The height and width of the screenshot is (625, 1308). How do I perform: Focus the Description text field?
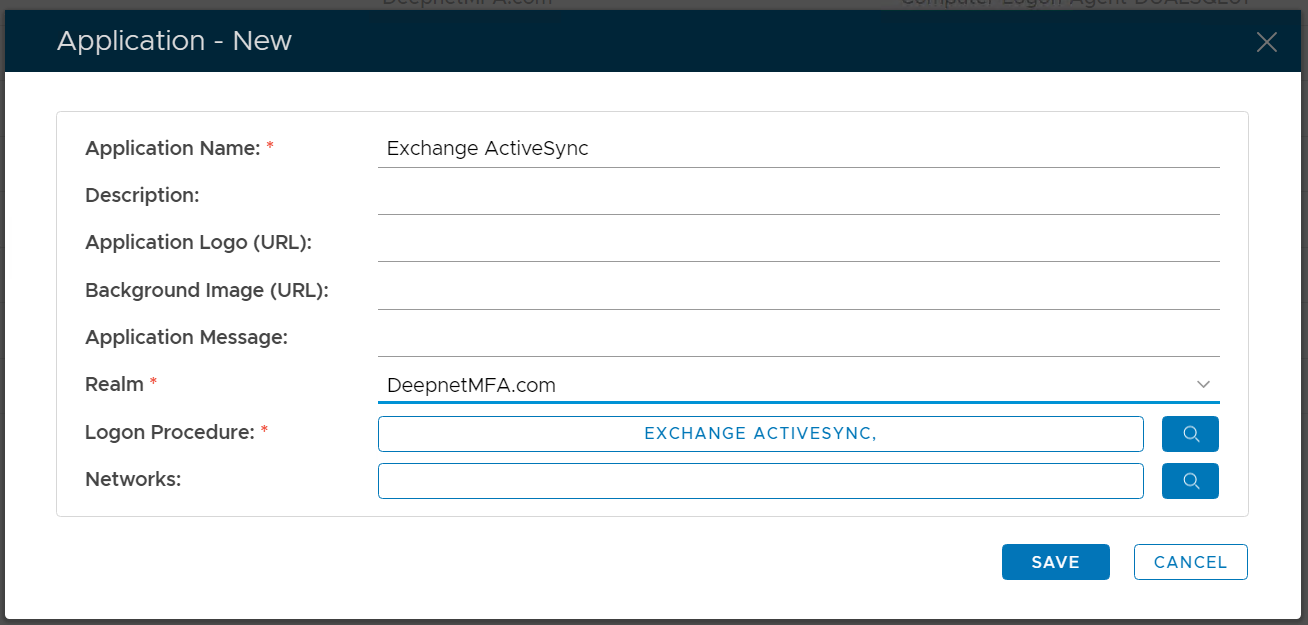798,196
